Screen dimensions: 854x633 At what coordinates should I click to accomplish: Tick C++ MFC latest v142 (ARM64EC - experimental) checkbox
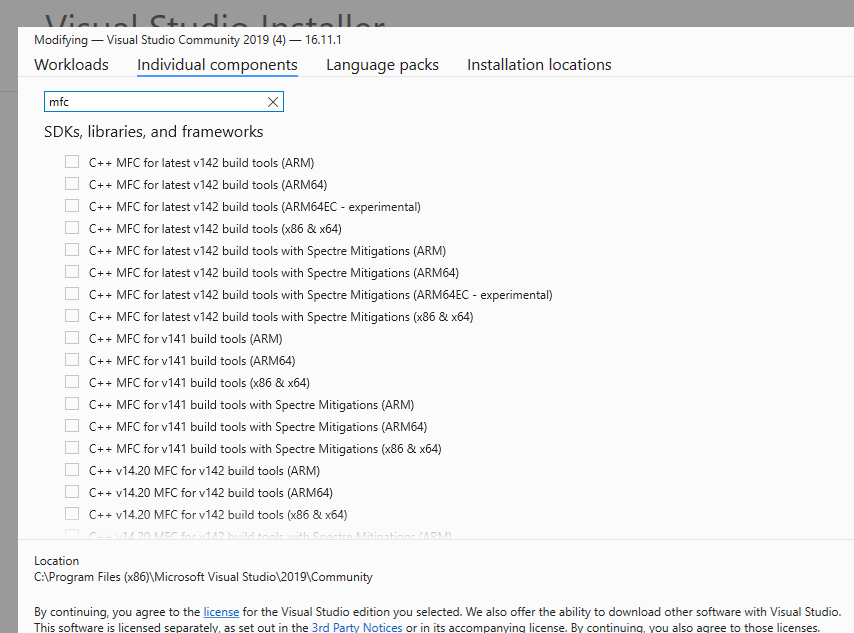point(72,206)
